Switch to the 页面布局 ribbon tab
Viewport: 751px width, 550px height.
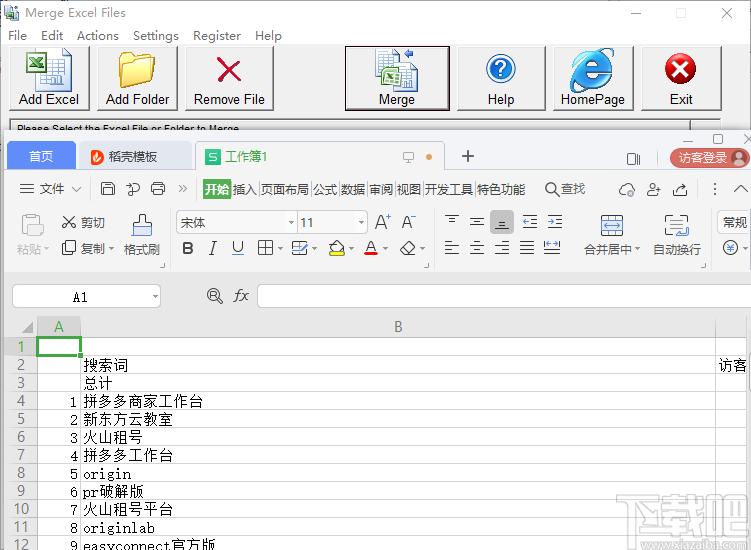pos(284,189)
